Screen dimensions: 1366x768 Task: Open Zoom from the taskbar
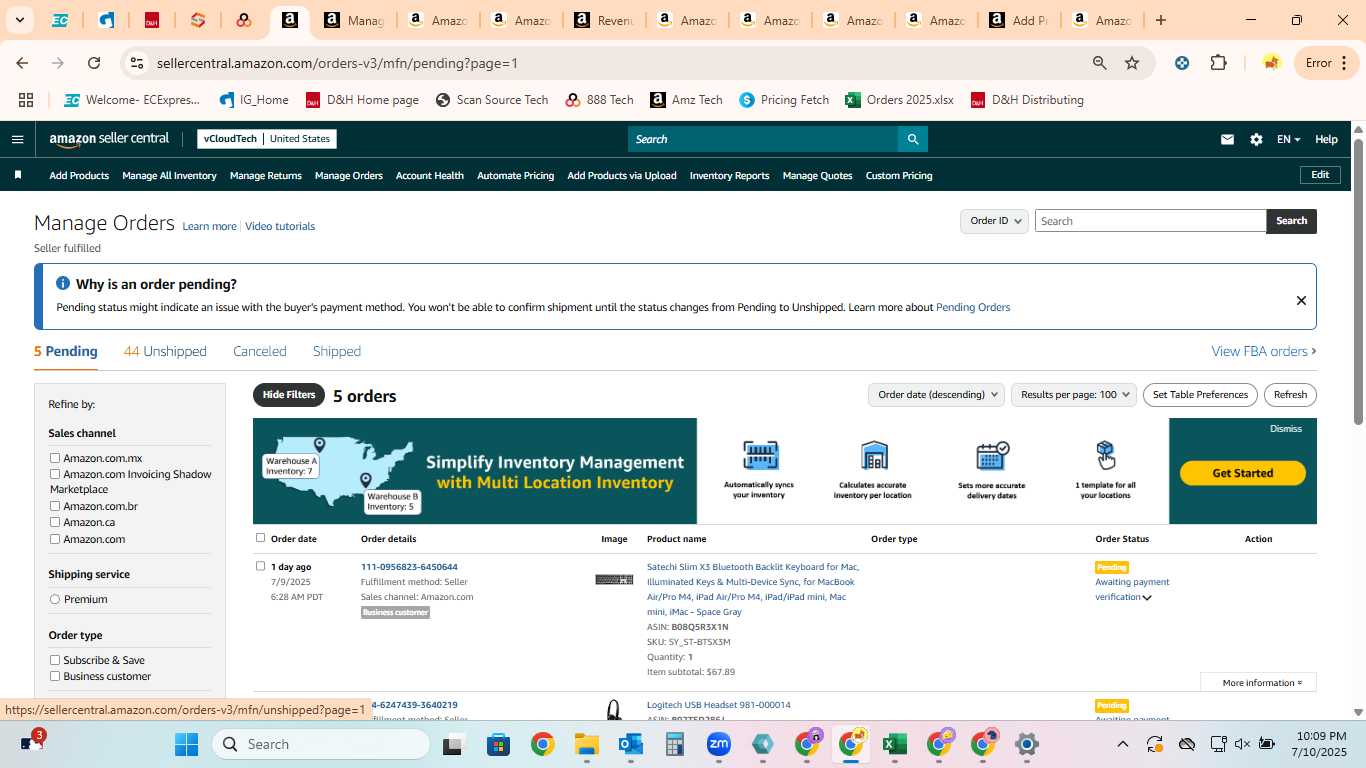point(718,744)
